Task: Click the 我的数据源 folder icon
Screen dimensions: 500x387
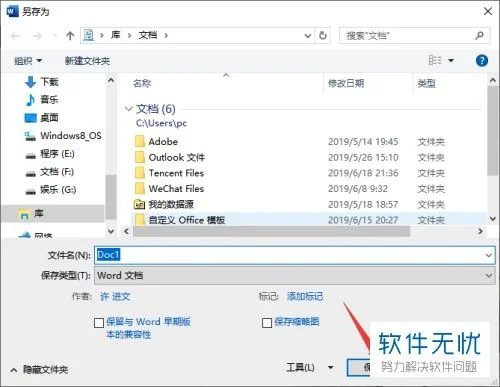Action: (139, 204)
